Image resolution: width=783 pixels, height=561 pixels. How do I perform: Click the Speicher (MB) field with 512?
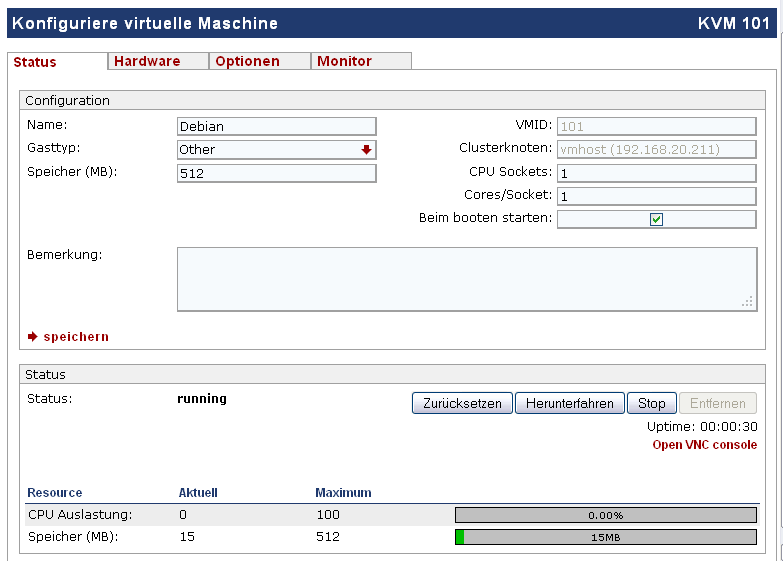[x=277, y=173]
